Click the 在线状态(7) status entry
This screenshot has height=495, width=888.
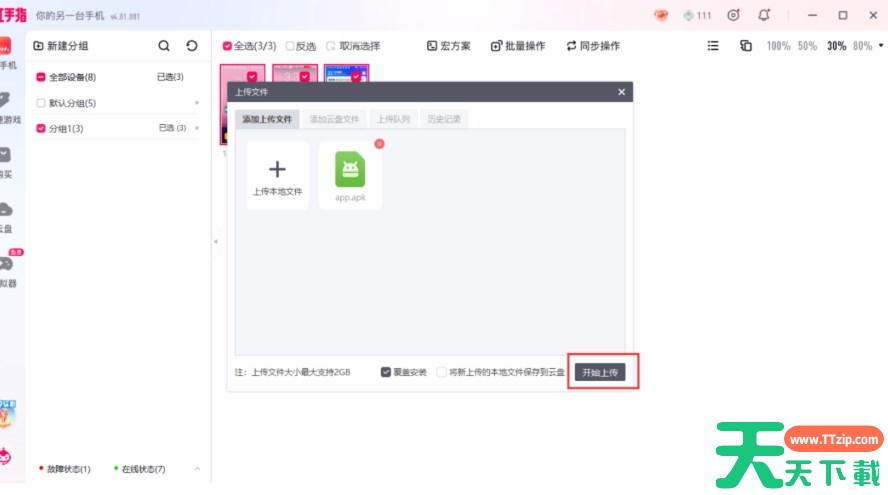point(139,469)
